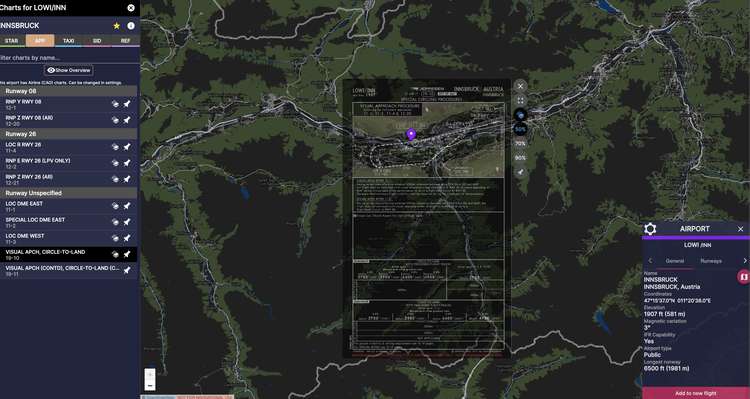Close the Charts for LOWI/INN panel

pyautogui.click(x=131, y=8)
